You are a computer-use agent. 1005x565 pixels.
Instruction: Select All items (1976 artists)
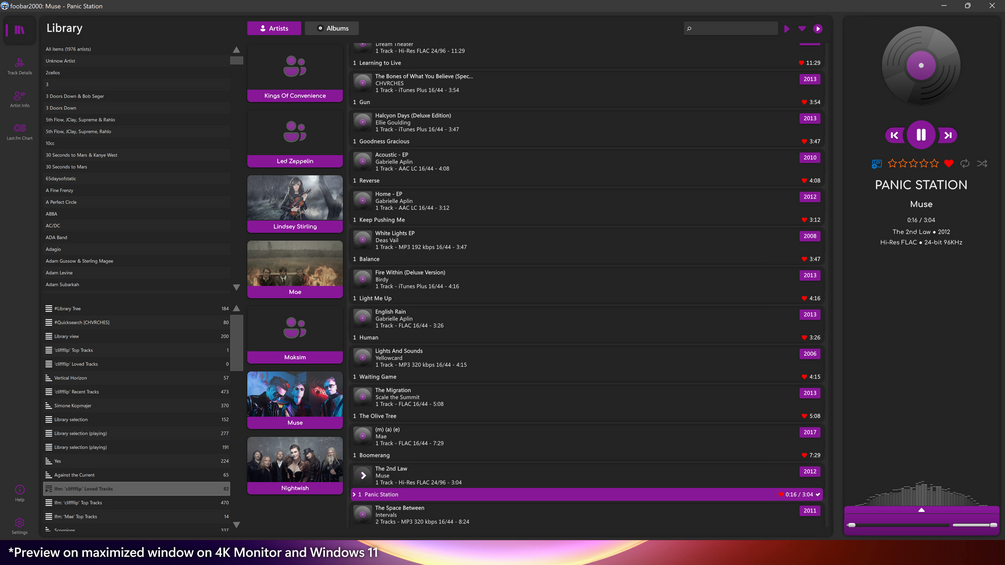(136, 49)
